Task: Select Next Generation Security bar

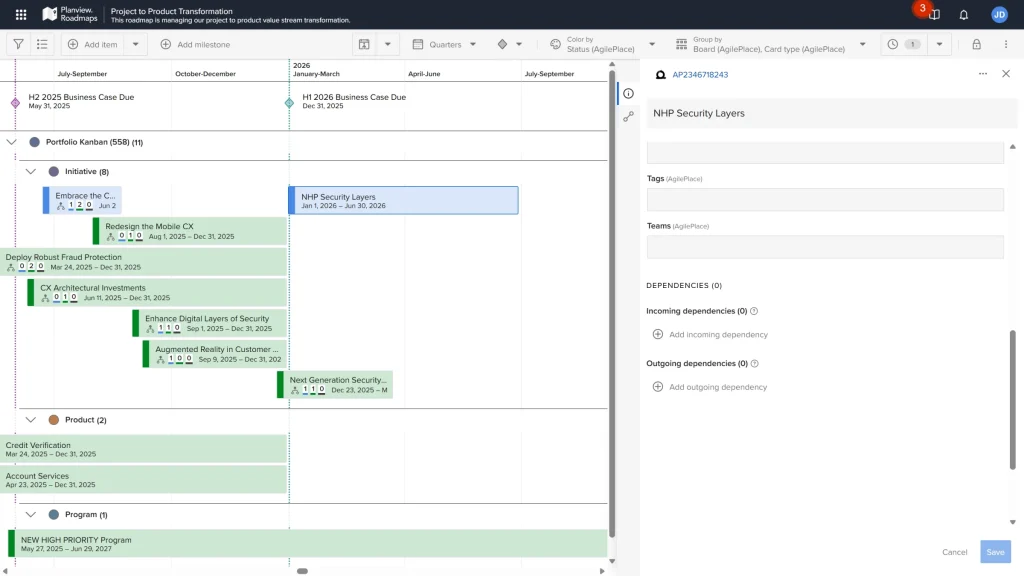Action: 335,385
